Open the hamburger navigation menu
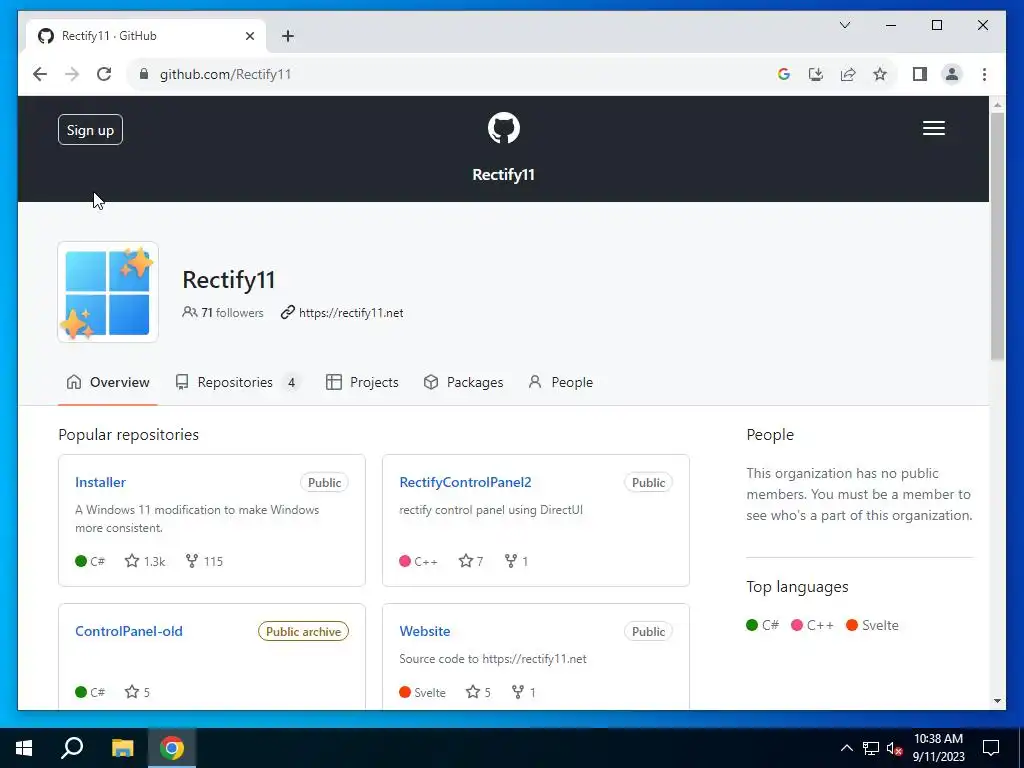This screenshot has height=768, width=1024. 933,129
